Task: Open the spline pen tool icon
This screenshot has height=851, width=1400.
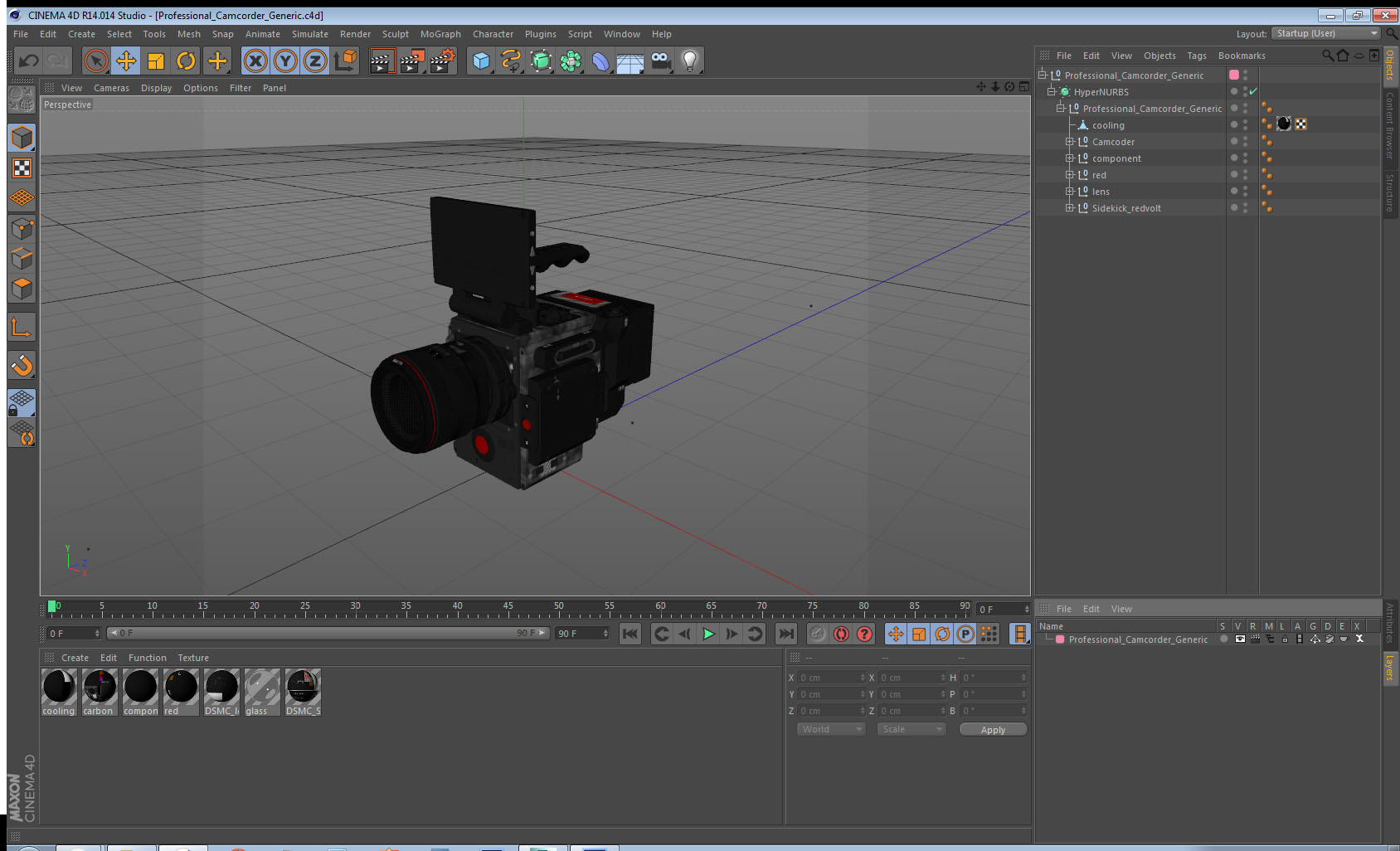Action: (x=511, y=61)
